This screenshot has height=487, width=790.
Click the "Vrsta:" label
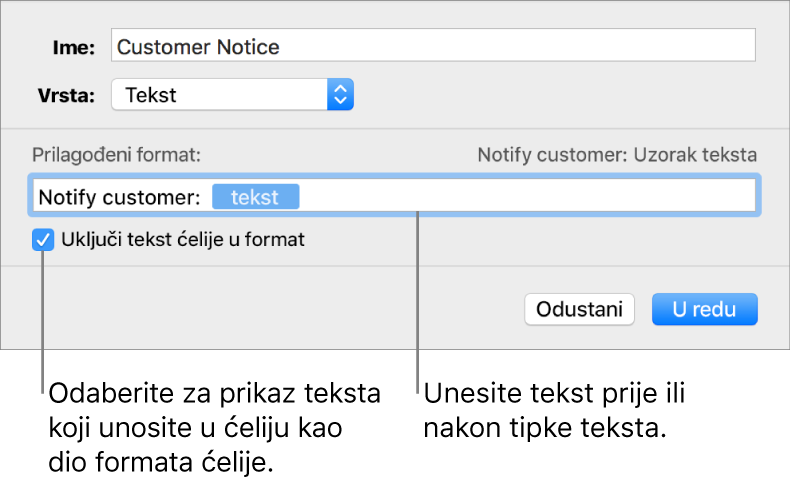click(x=65, y=96)
